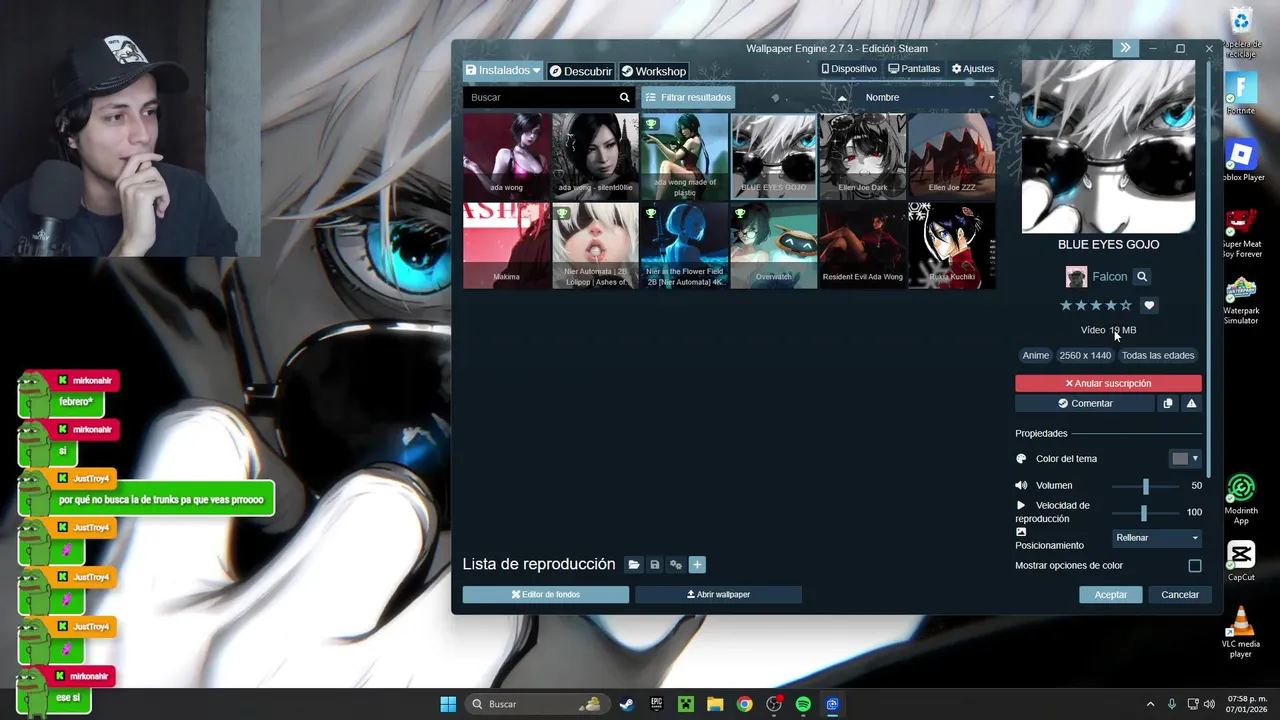Click the Volumen speaker icon
This screenshot has height=720, width=1280.
[1021, 485]
